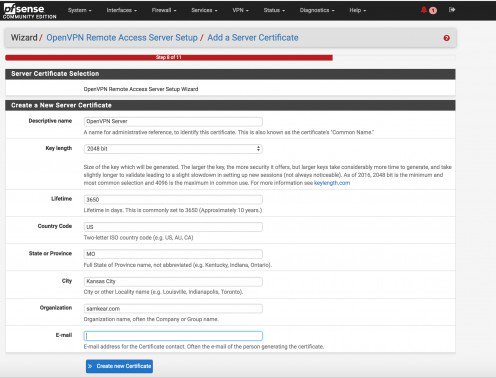496x378 pixels.
Task: Focus the Organization field
Action: click(x=173, y=309)
